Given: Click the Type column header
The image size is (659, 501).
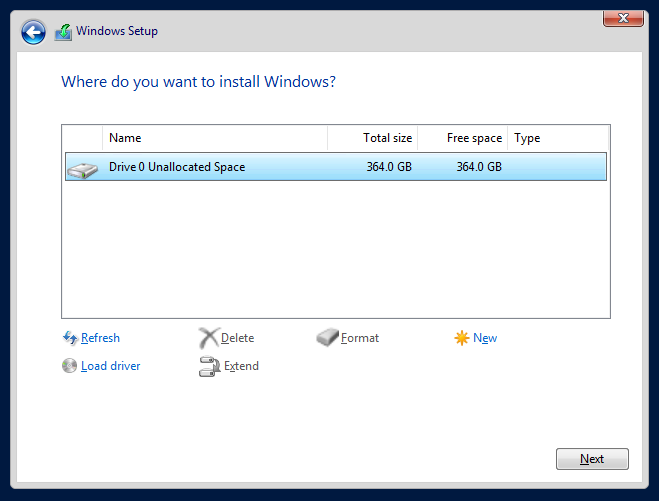Looking at the screenshot, I should pos(558,138).
